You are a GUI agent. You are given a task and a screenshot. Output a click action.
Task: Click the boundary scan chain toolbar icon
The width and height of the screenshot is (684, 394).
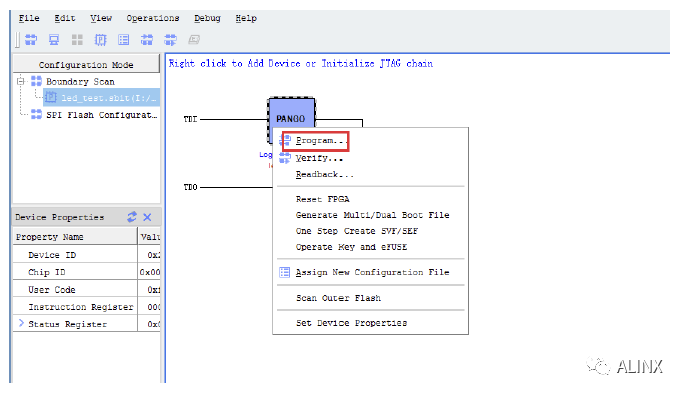31,40
